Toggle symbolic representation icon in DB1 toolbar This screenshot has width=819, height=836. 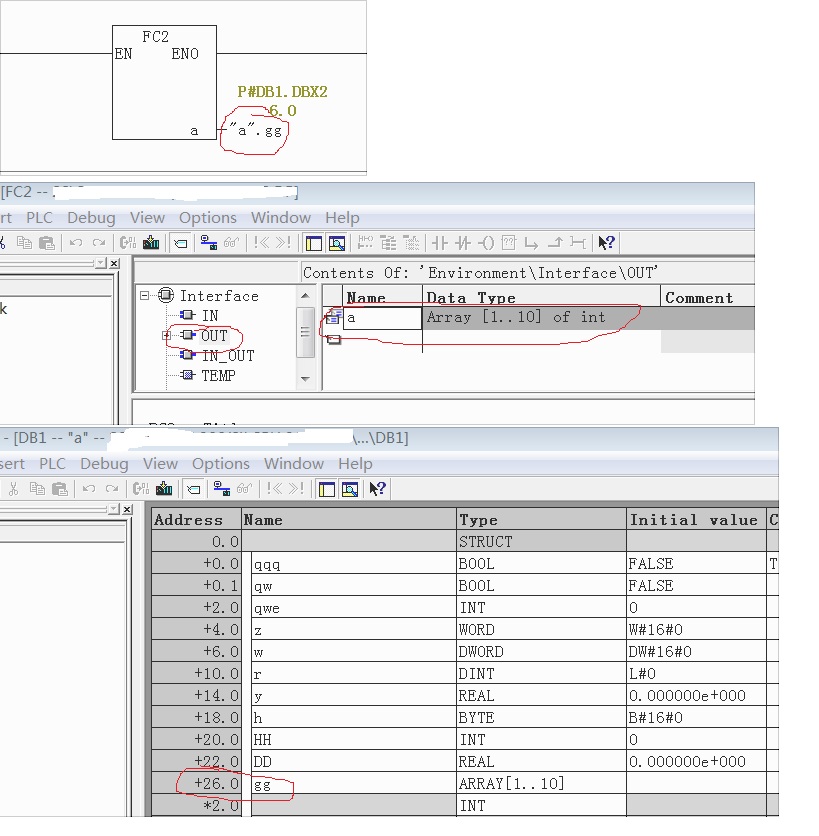[194, 489]
